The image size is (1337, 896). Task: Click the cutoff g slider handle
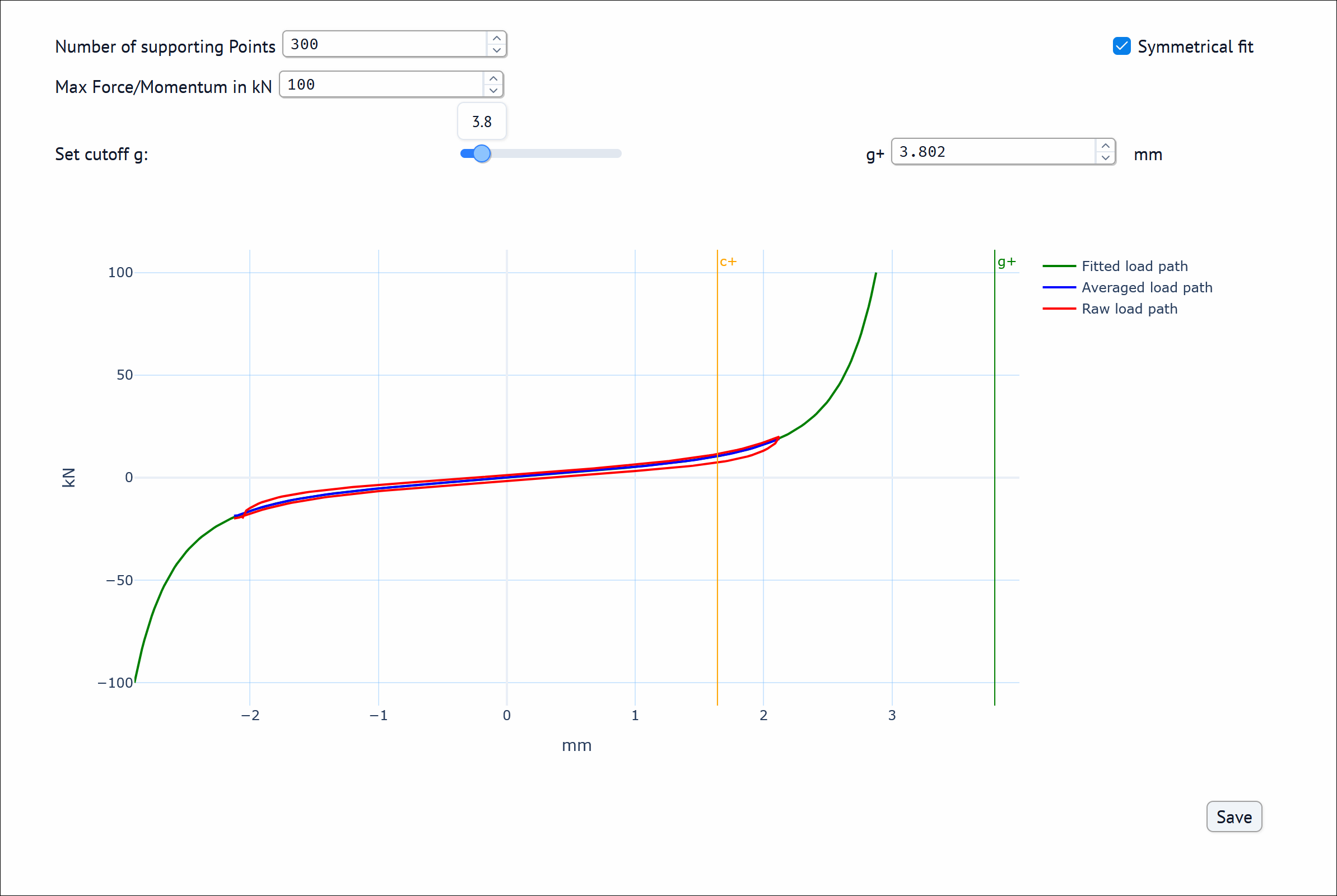[x=482, y=153]
